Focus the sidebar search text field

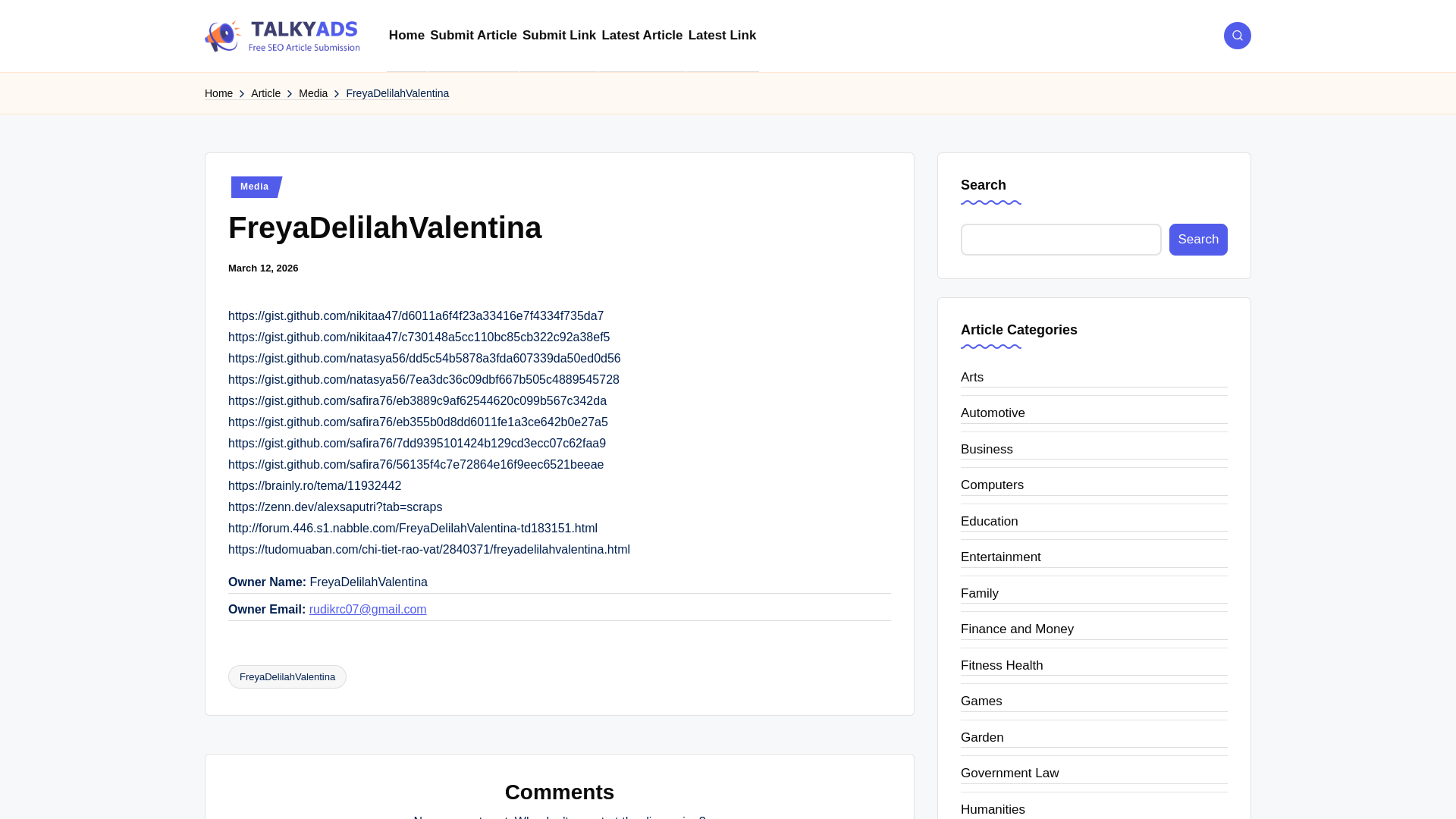(x=1060, y=240)
